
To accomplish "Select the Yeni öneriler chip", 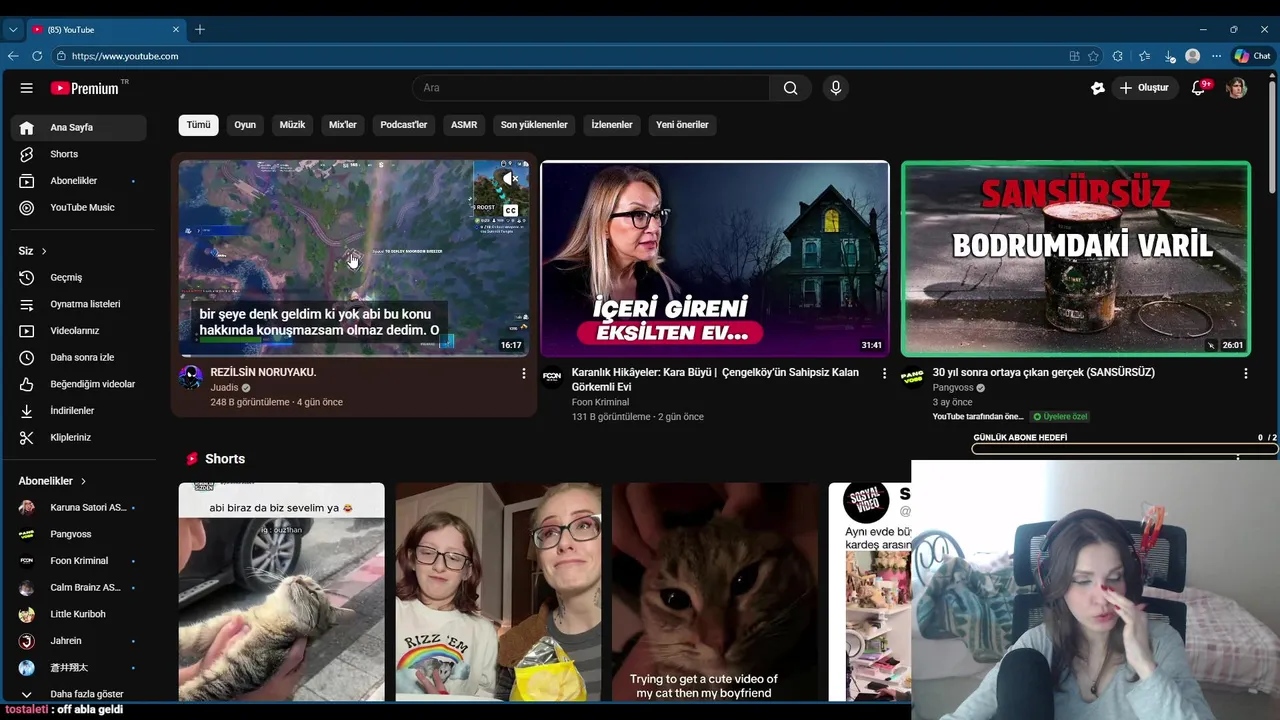I will click(682, 125).
